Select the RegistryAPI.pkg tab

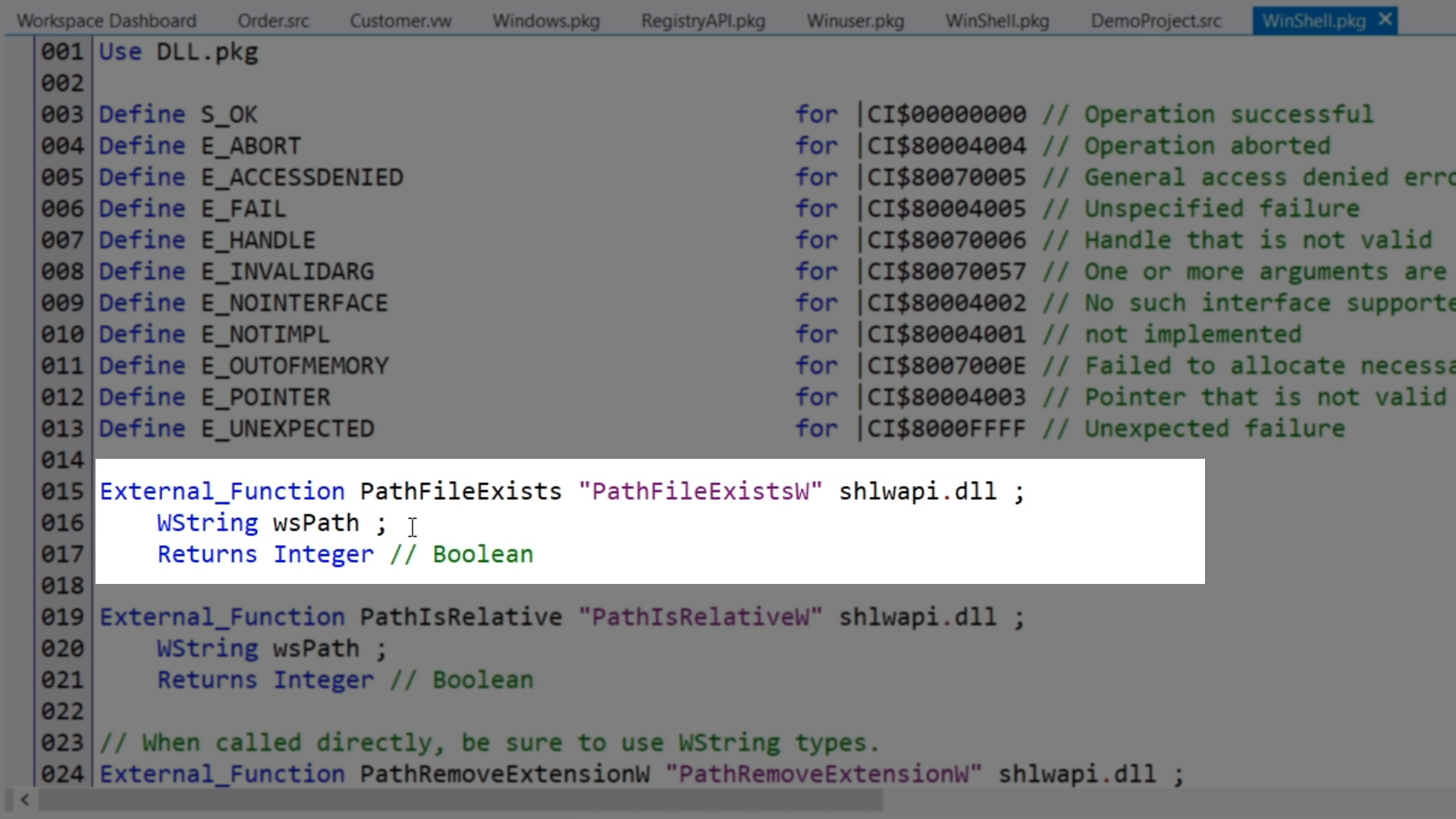(703, 21)
